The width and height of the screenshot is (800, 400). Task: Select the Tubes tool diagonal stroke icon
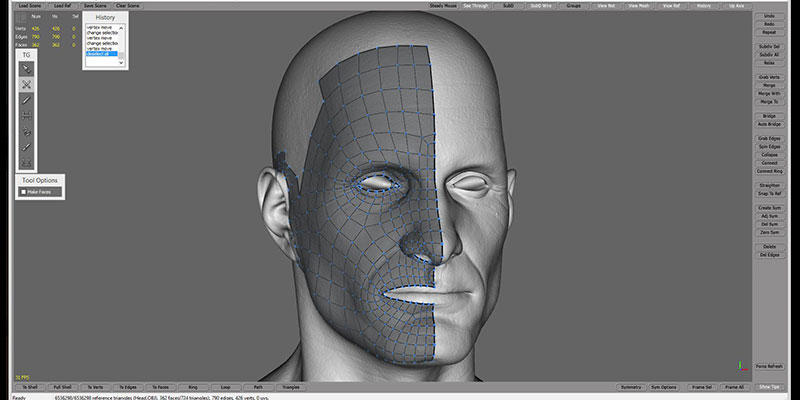pyautogui.click(x=27, y=147)
